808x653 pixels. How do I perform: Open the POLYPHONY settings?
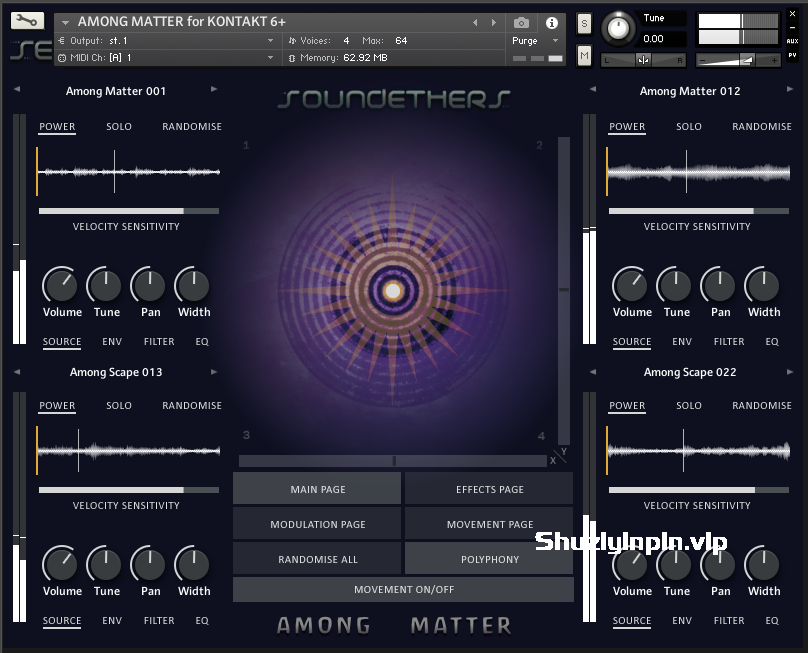489,559
